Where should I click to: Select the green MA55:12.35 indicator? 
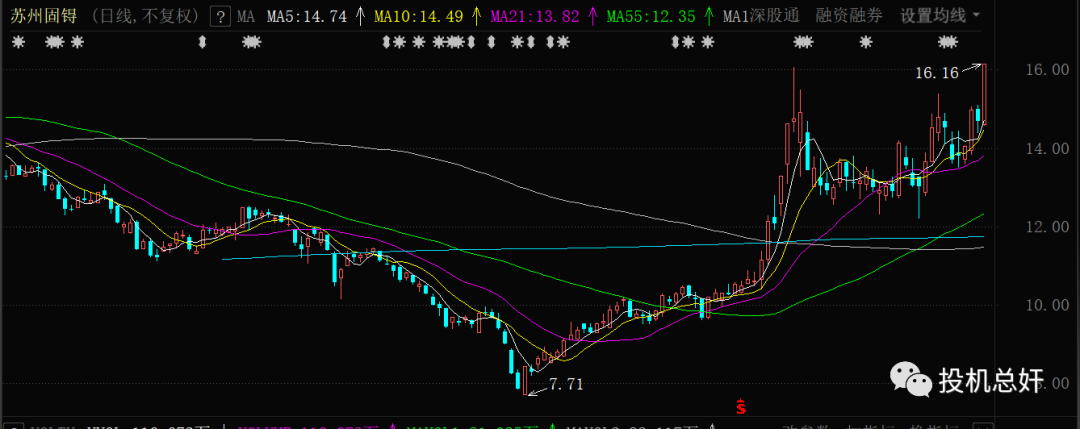(x=651, y=16)
